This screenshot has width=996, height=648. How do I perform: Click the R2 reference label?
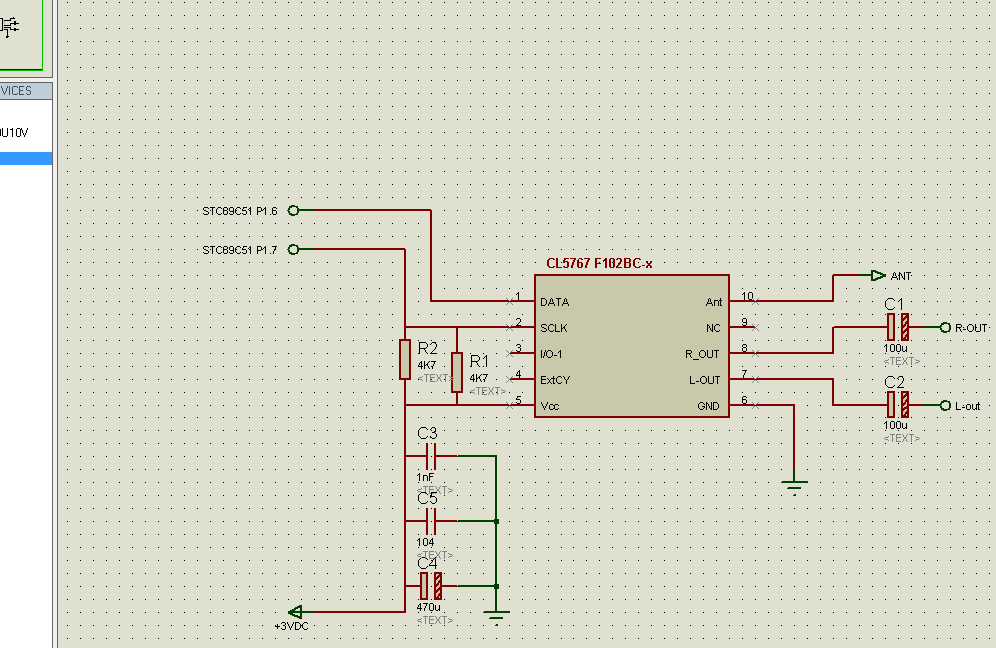click(427, 348)
